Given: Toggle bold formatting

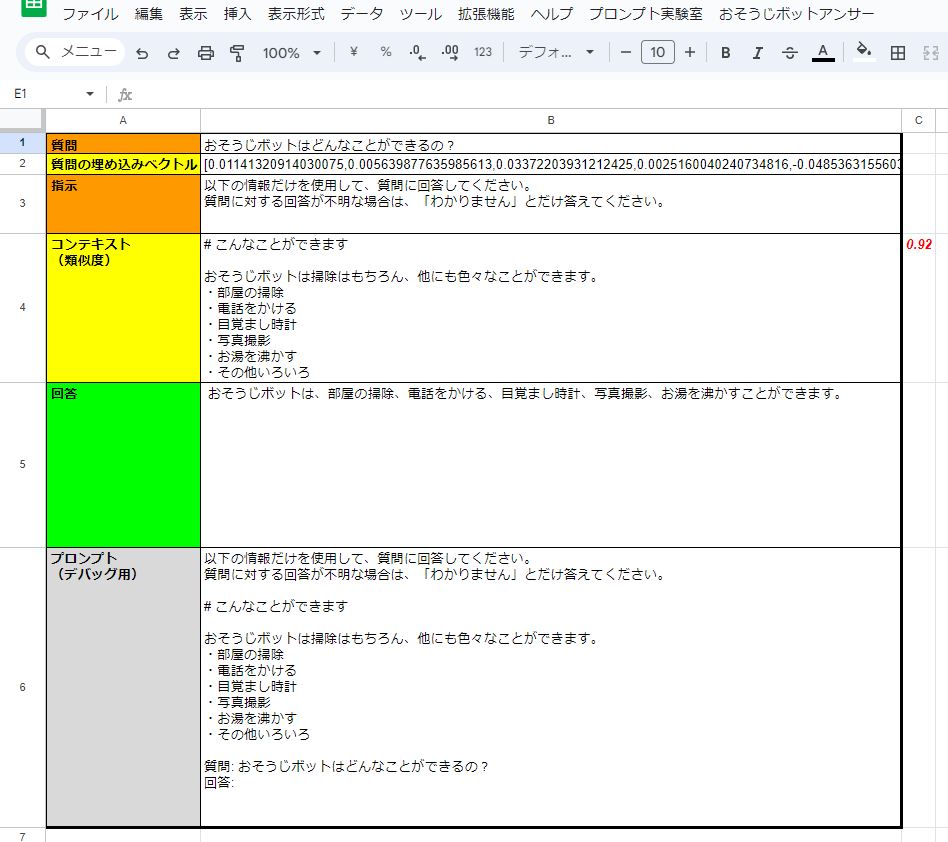Looking at the screenshot, I should coord(726,53).
